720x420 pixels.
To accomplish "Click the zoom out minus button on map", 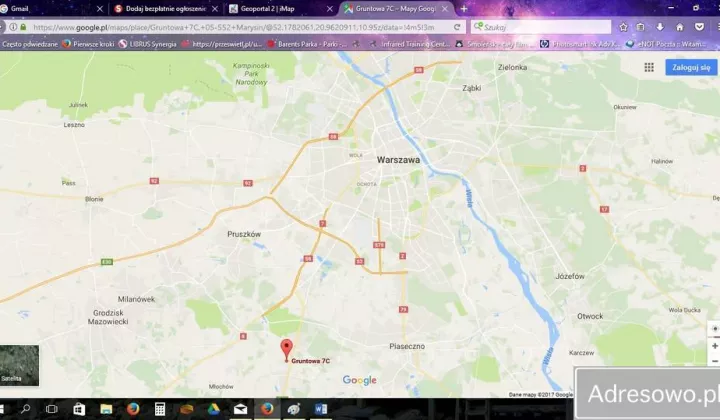I will click(x=714, y=361).
